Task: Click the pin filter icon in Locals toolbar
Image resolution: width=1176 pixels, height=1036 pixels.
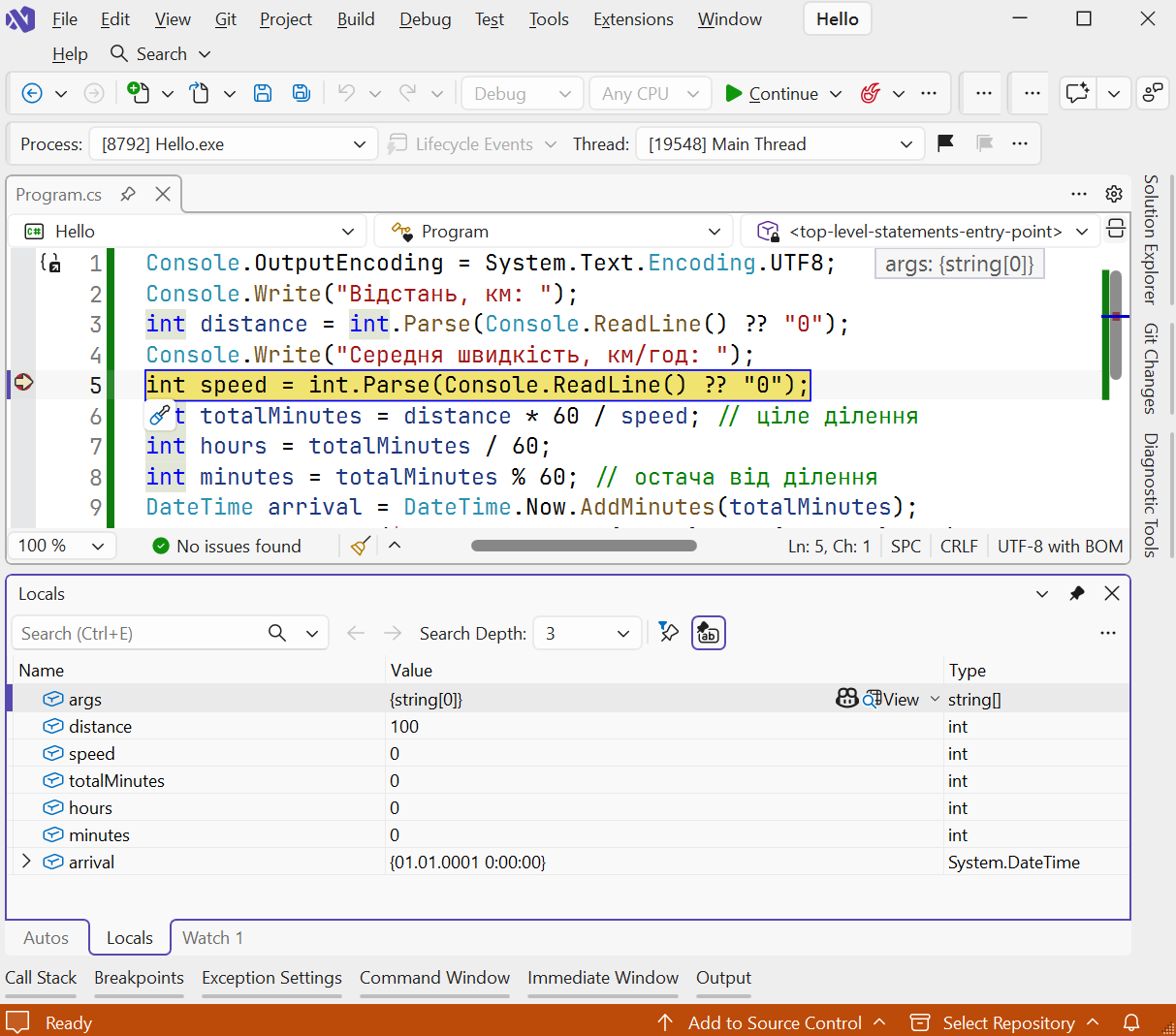Action: pyautogui.click(x=668, y=633)
